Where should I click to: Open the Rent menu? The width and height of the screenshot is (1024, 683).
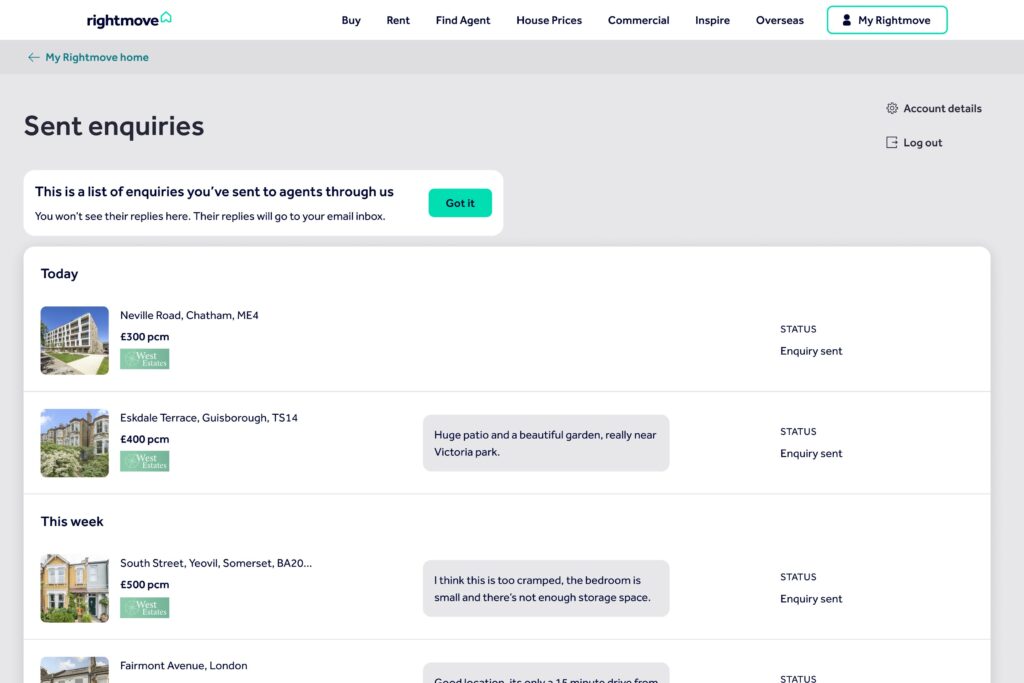398,20
